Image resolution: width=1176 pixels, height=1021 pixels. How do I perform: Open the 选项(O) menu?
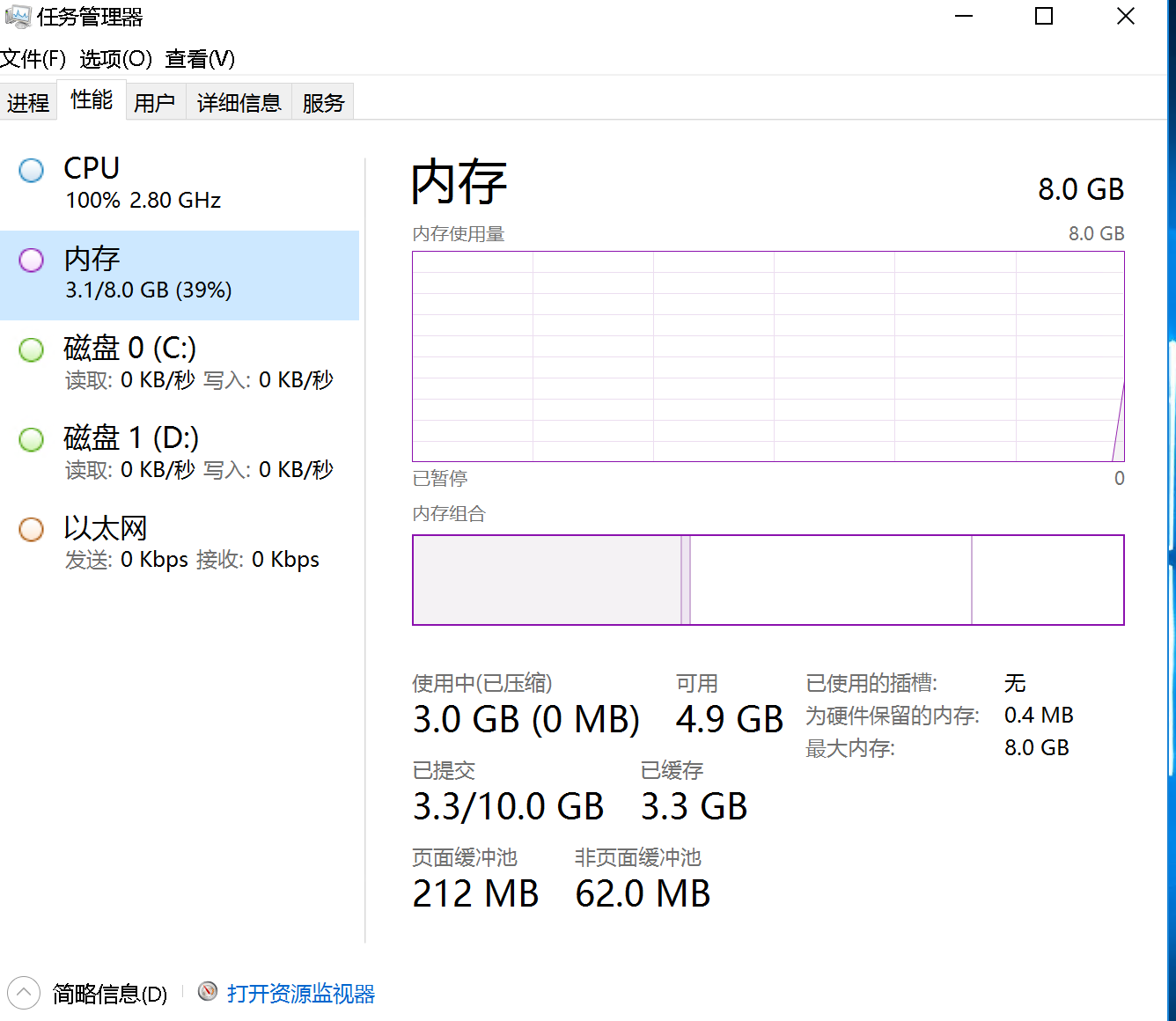(x=115, y=59)
